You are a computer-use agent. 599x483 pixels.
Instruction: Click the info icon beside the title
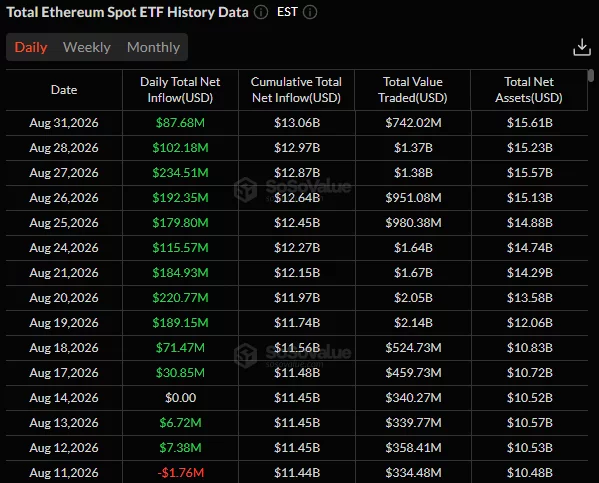(261, 12)
